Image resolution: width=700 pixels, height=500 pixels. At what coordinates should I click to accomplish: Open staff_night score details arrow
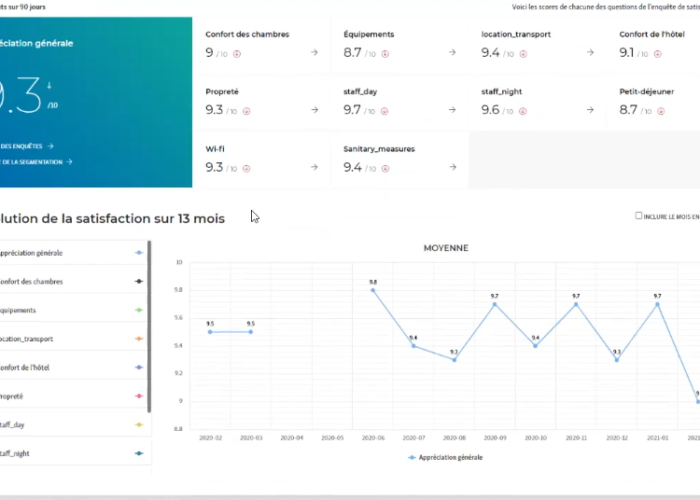click(590, 110)
